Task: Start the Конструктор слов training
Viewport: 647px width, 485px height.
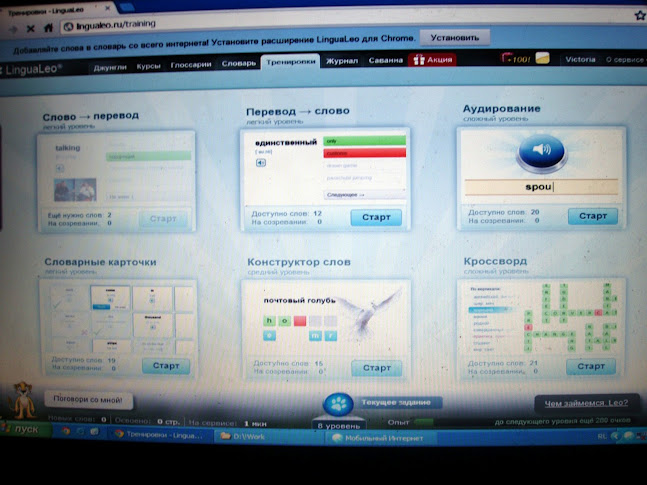Action: click(376, 368)
